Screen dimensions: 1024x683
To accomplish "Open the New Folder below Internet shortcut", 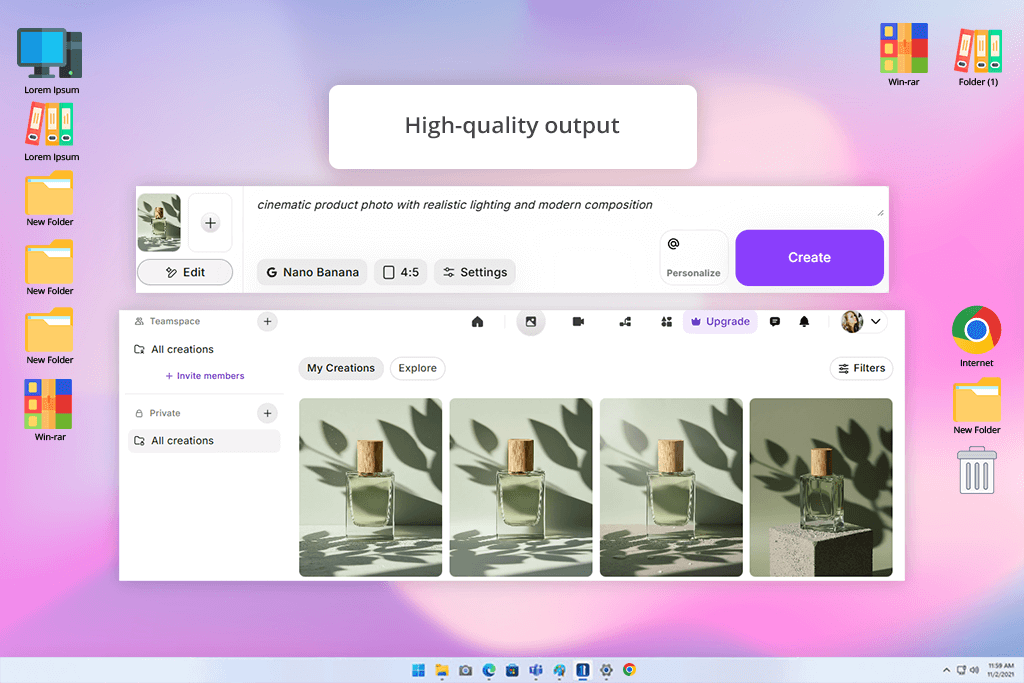I will pyautogui.click(x=977, y=406).
